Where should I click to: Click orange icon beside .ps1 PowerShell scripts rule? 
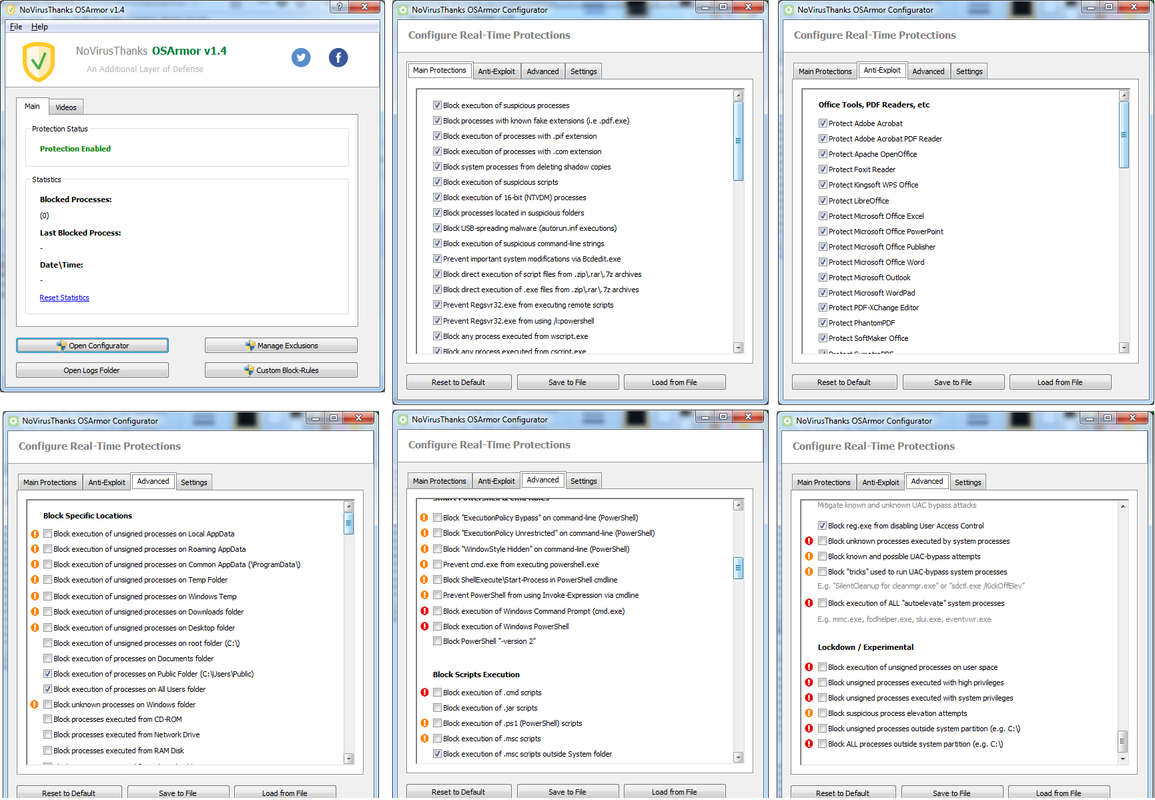click(x=424, y=723)
